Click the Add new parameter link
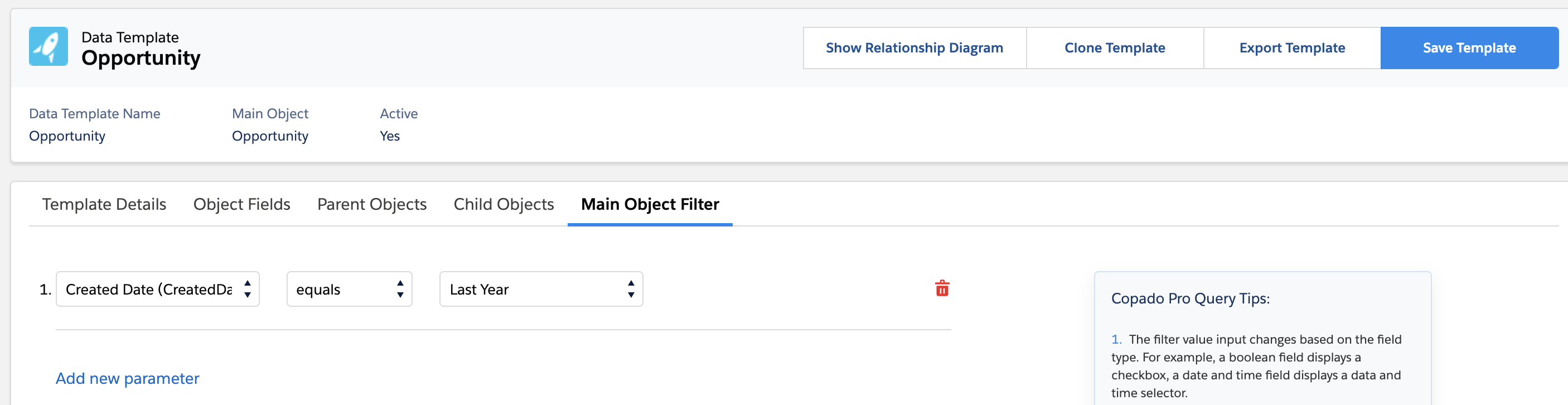1568x405 pixels. click(127, 378)
